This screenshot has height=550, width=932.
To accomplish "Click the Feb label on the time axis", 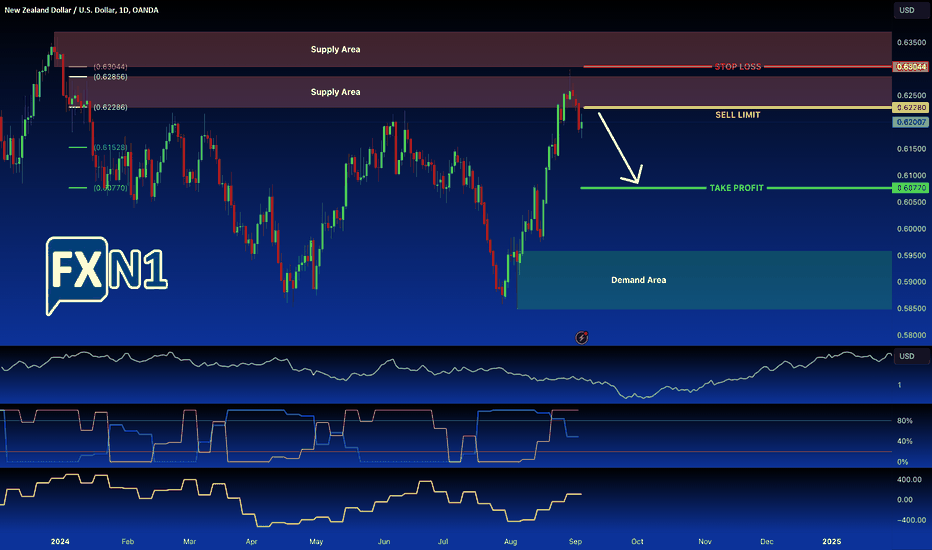I will click(x=128, y=541).
